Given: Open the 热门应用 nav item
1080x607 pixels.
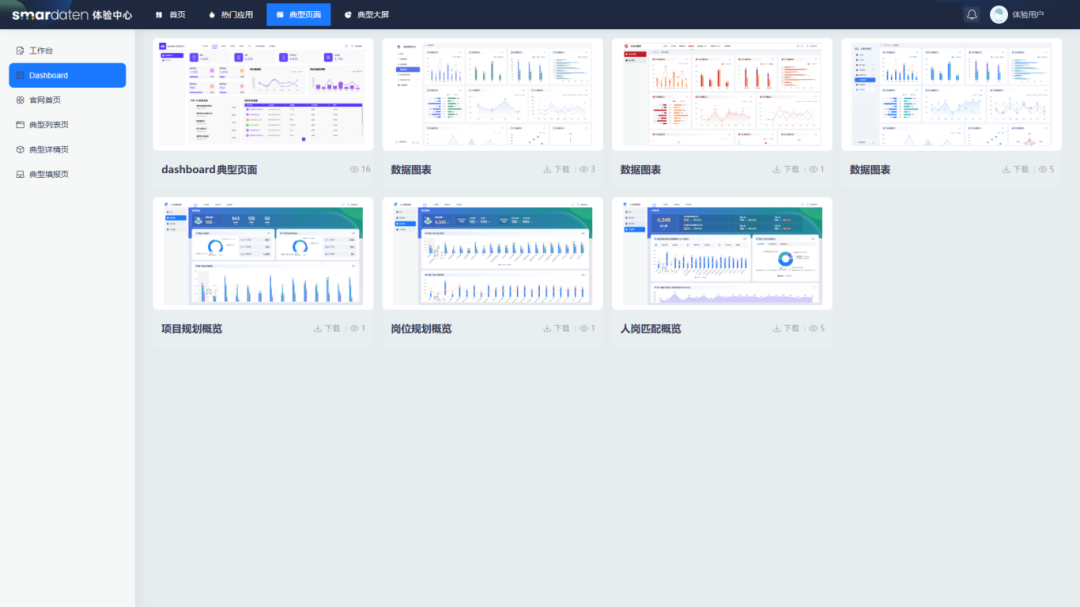Looking at the screenshot, I should click(x=231, y=14).
